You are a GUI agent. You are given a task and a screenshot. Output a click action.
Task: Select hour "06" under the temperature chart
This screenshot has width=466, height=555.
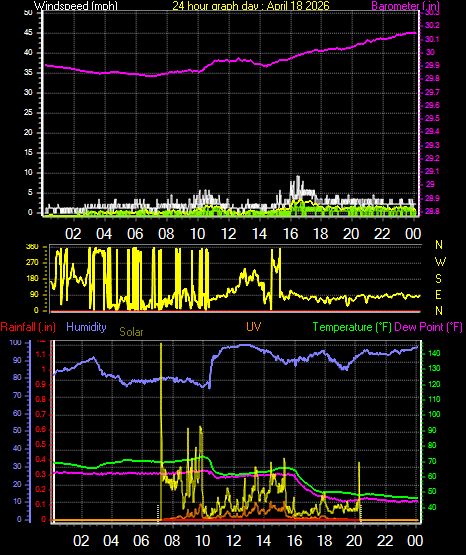(141, 541)
